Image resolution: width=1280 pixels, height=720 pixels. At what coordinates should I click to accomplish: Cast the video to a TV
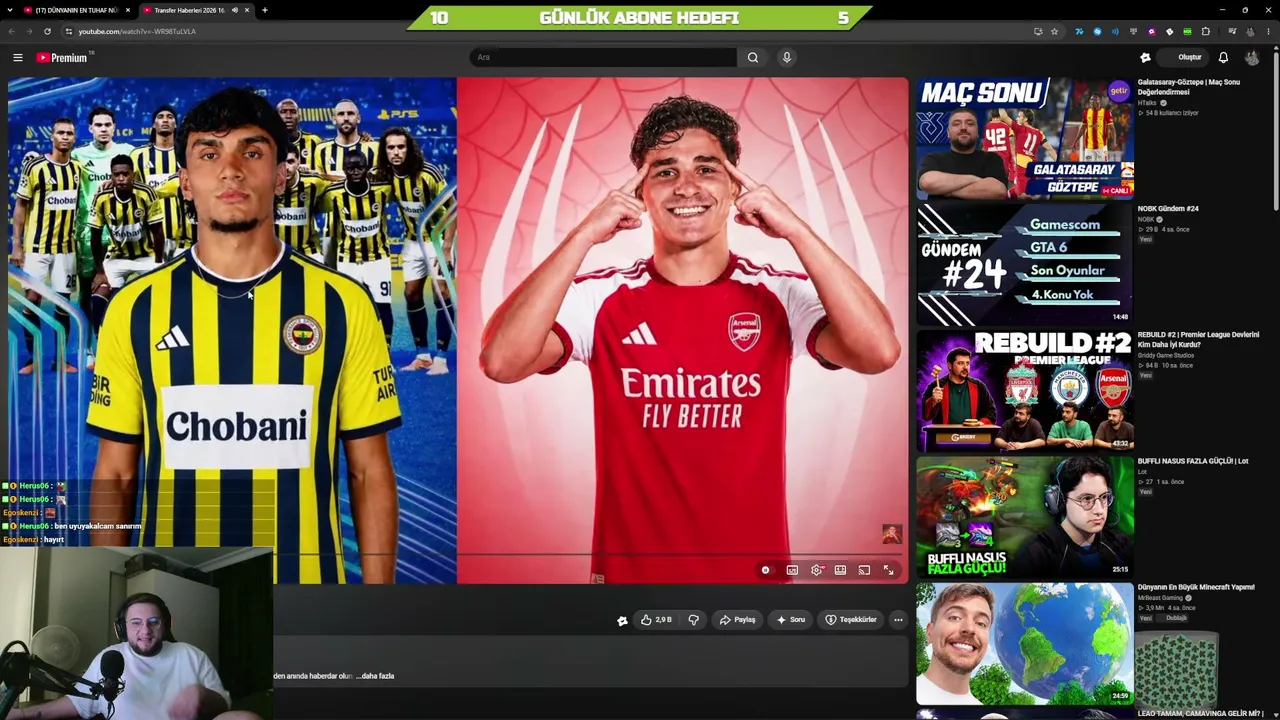865,570
